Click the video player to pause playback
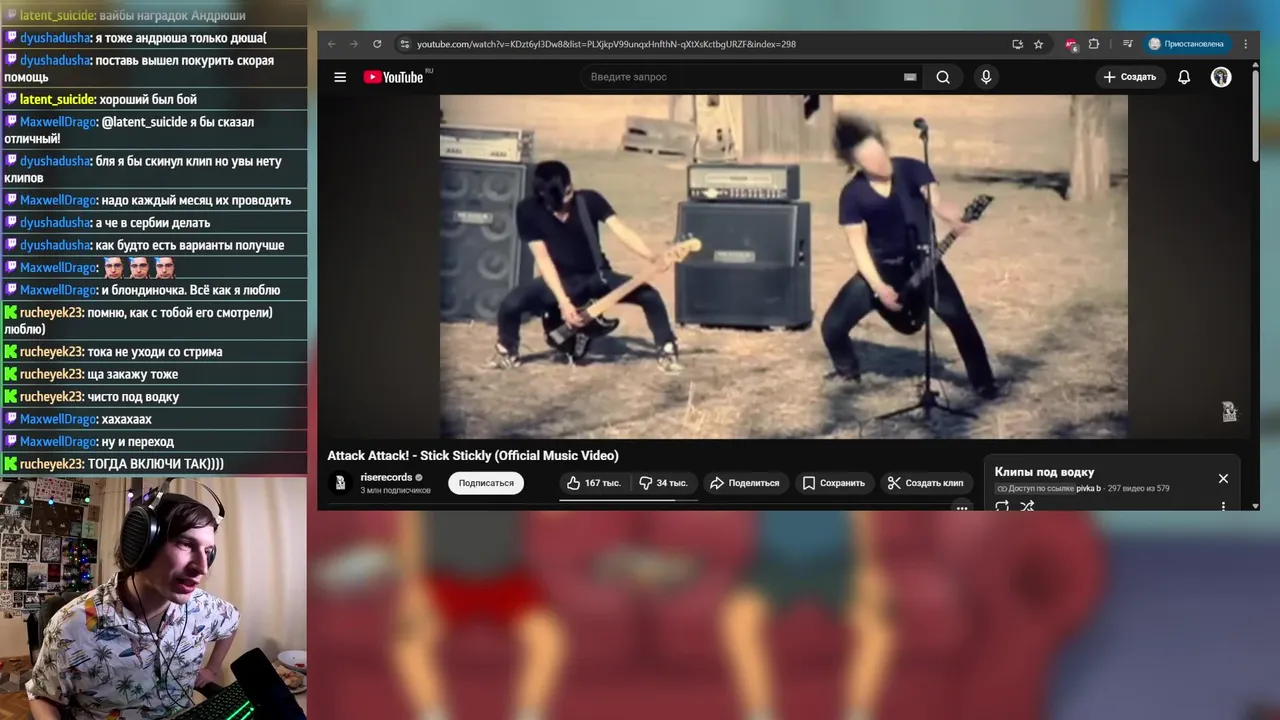Image resolution: width=1280 pixels, height=720 pixels. point(784,267)
